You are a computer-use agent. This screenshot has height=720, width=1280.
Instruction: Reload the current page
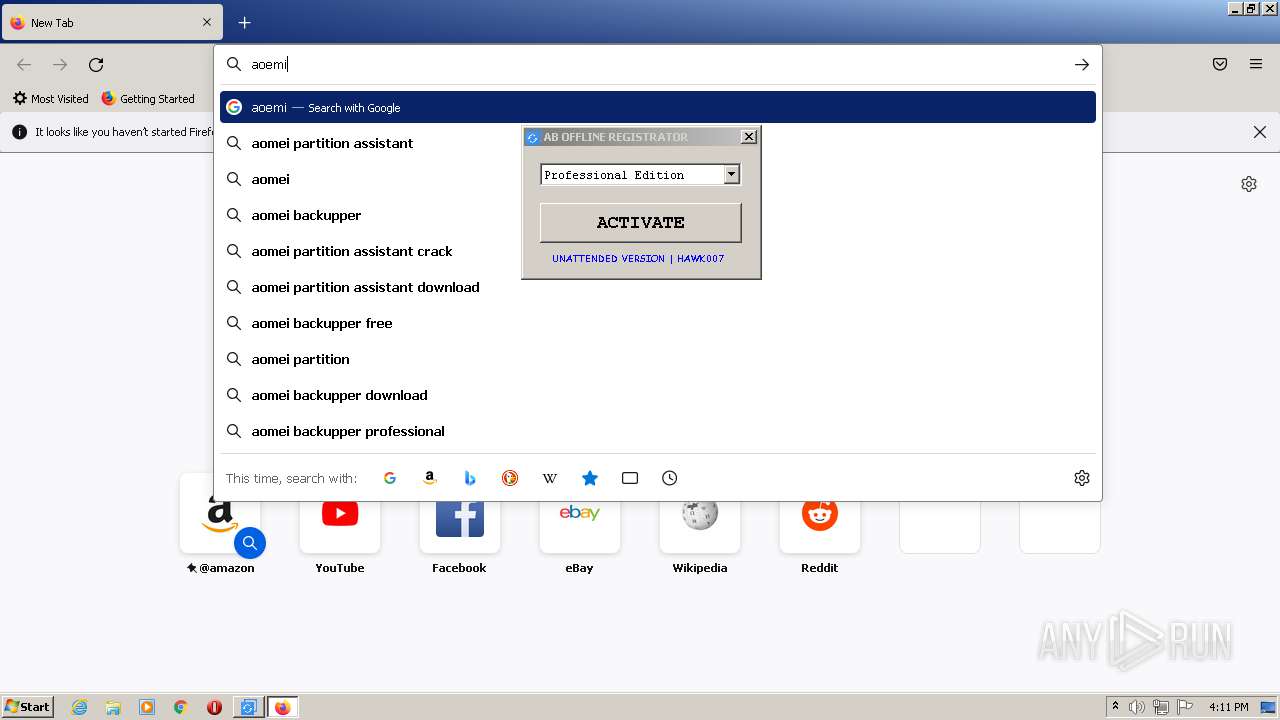[x=96, y=64]
